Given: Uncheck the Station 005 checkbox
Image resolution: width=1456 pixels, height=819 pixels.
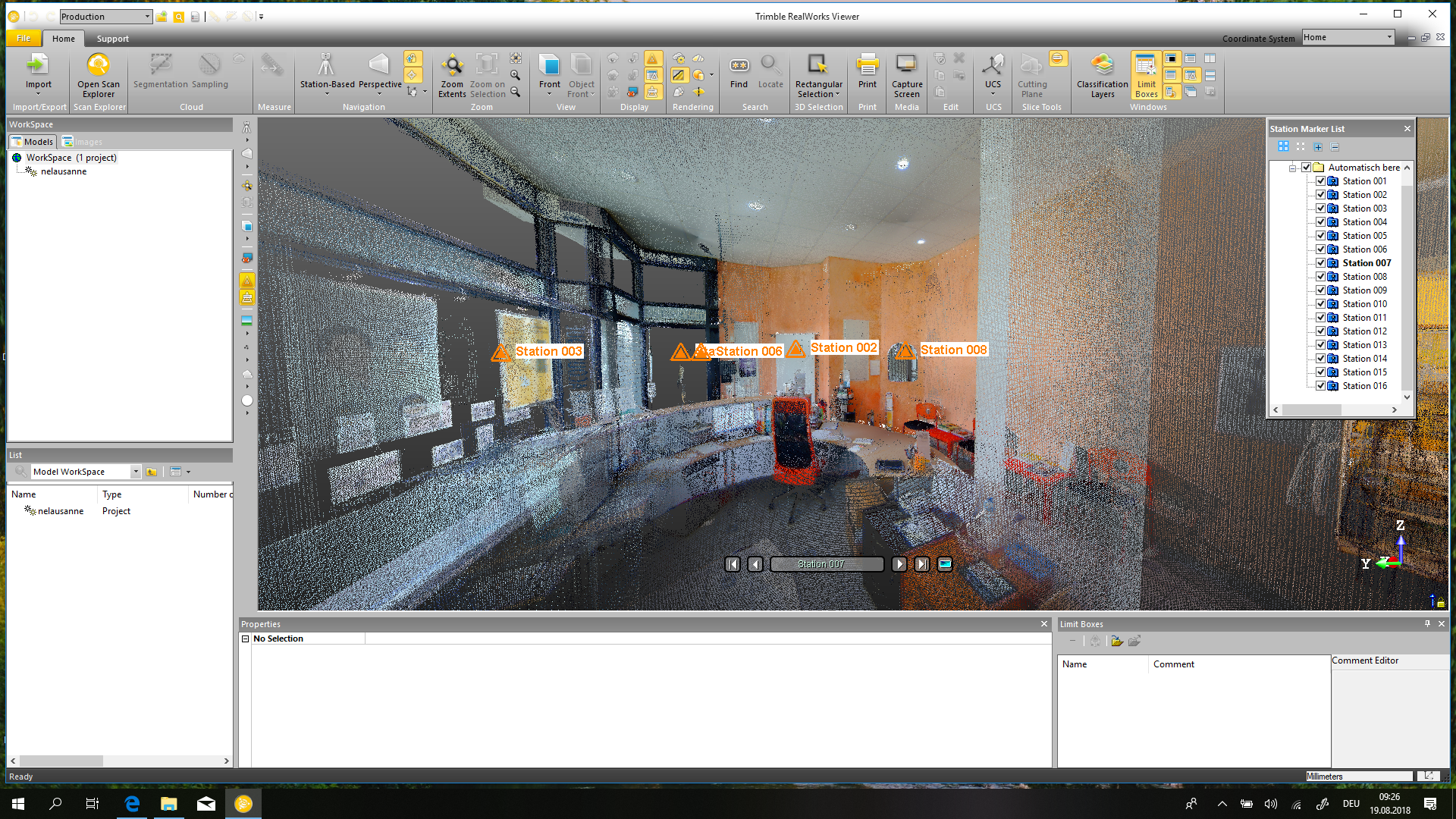Looking at the screenshot, I should [x=1320, y=236].
